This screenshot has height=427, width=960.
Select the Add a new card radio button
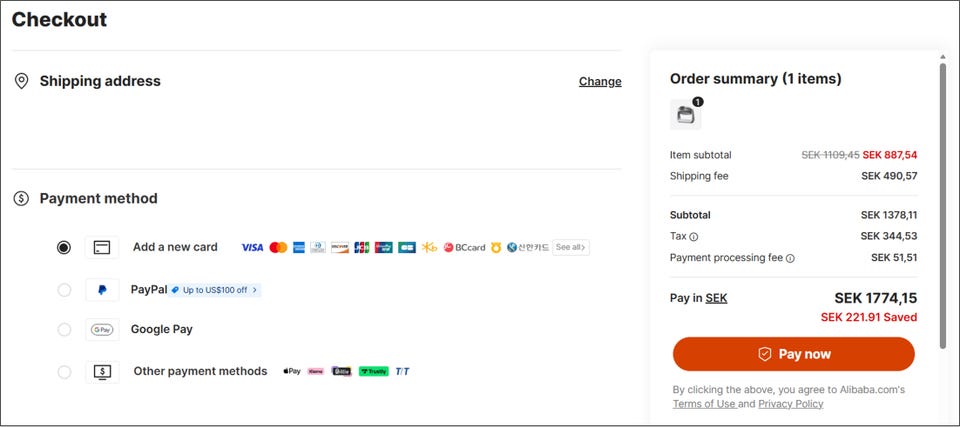pos(64,247)
